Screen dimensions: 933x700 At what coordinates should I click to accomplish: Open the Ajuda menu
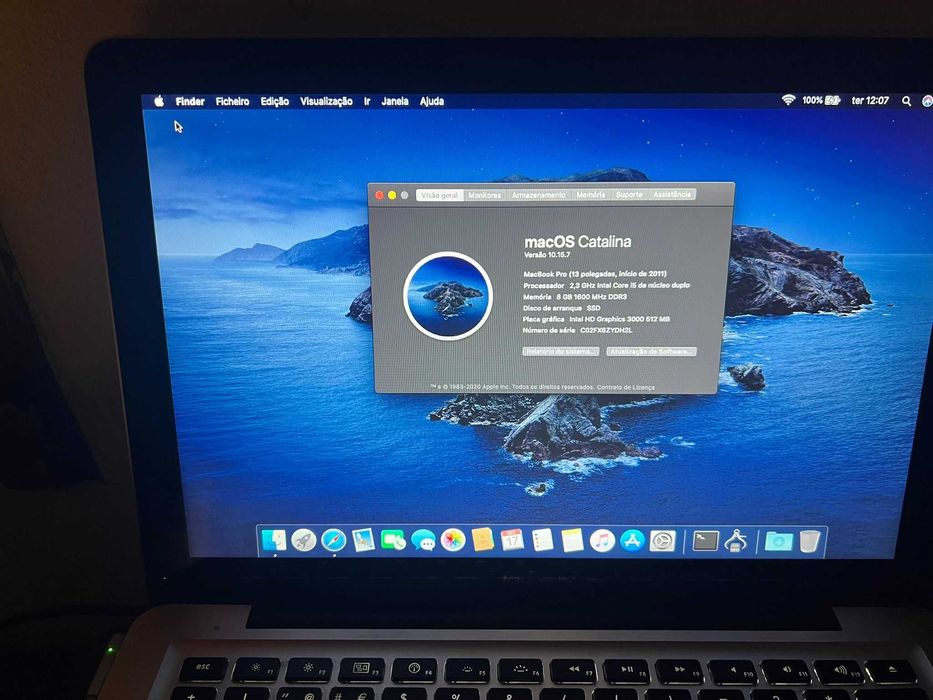click(x=431, y=101)
